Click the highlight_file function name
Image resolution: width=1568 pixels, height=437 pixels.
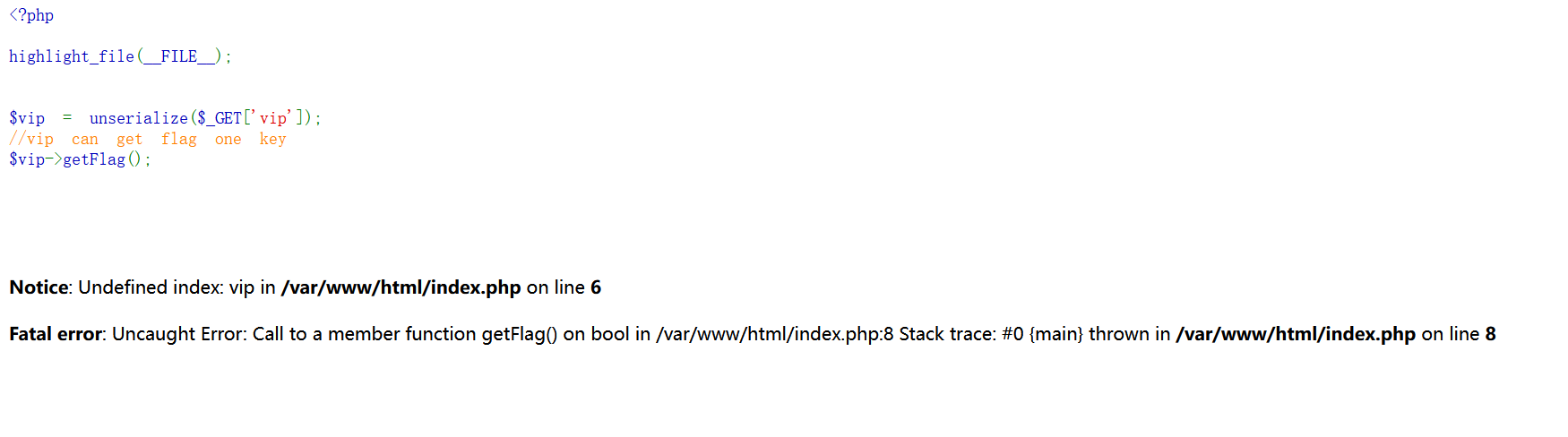click(72, 56)
